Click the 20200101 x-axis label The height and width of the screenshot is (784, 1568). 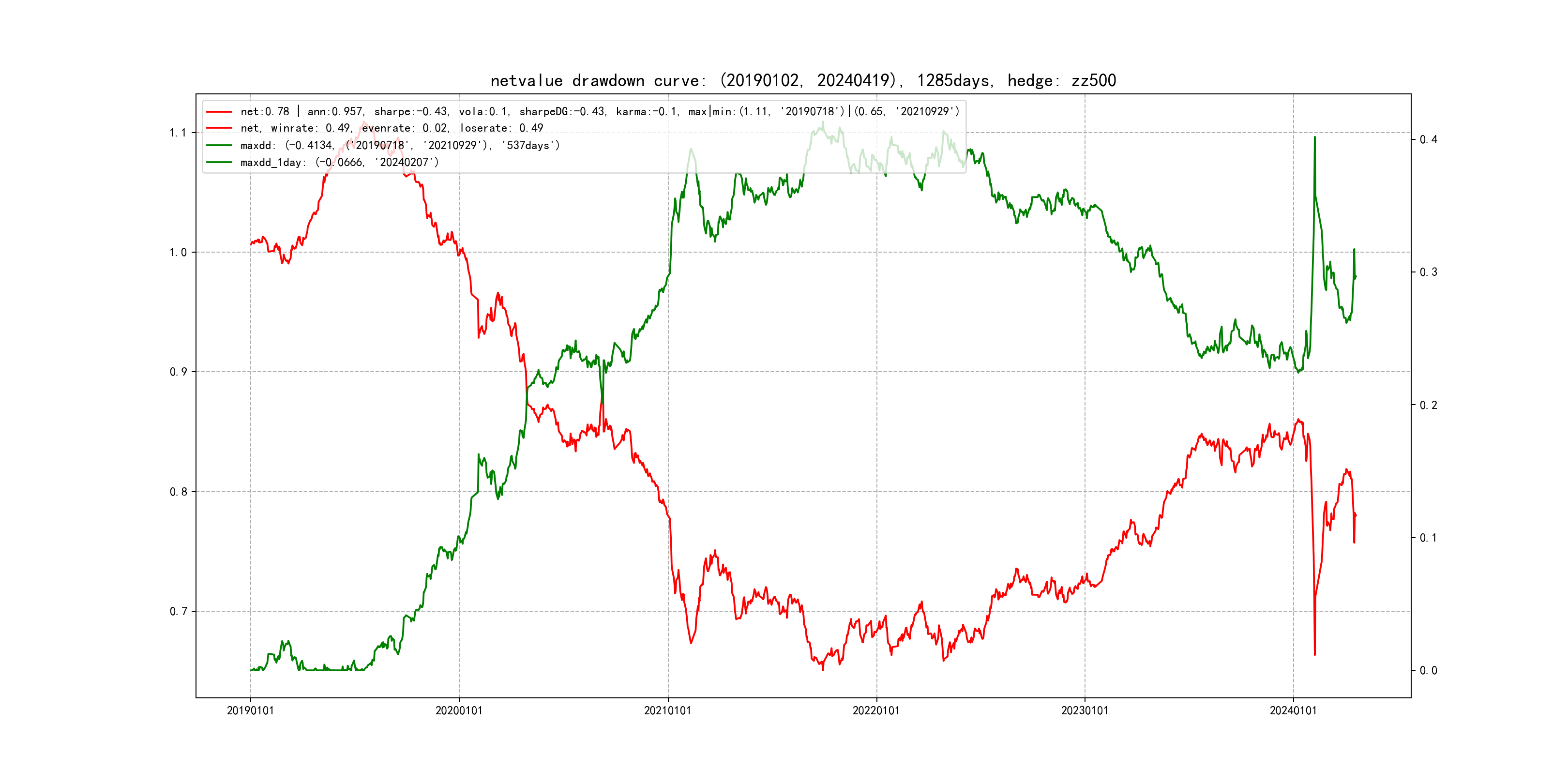tap(459, 710)
